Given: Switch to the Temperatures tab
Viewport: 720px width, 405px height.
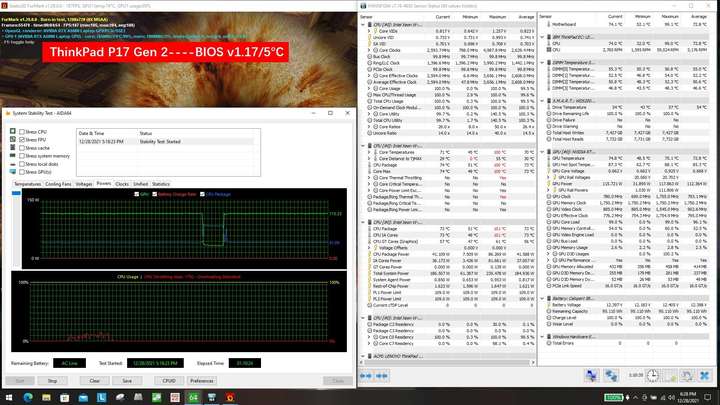Looking at the screenshot, I should 28,184.
